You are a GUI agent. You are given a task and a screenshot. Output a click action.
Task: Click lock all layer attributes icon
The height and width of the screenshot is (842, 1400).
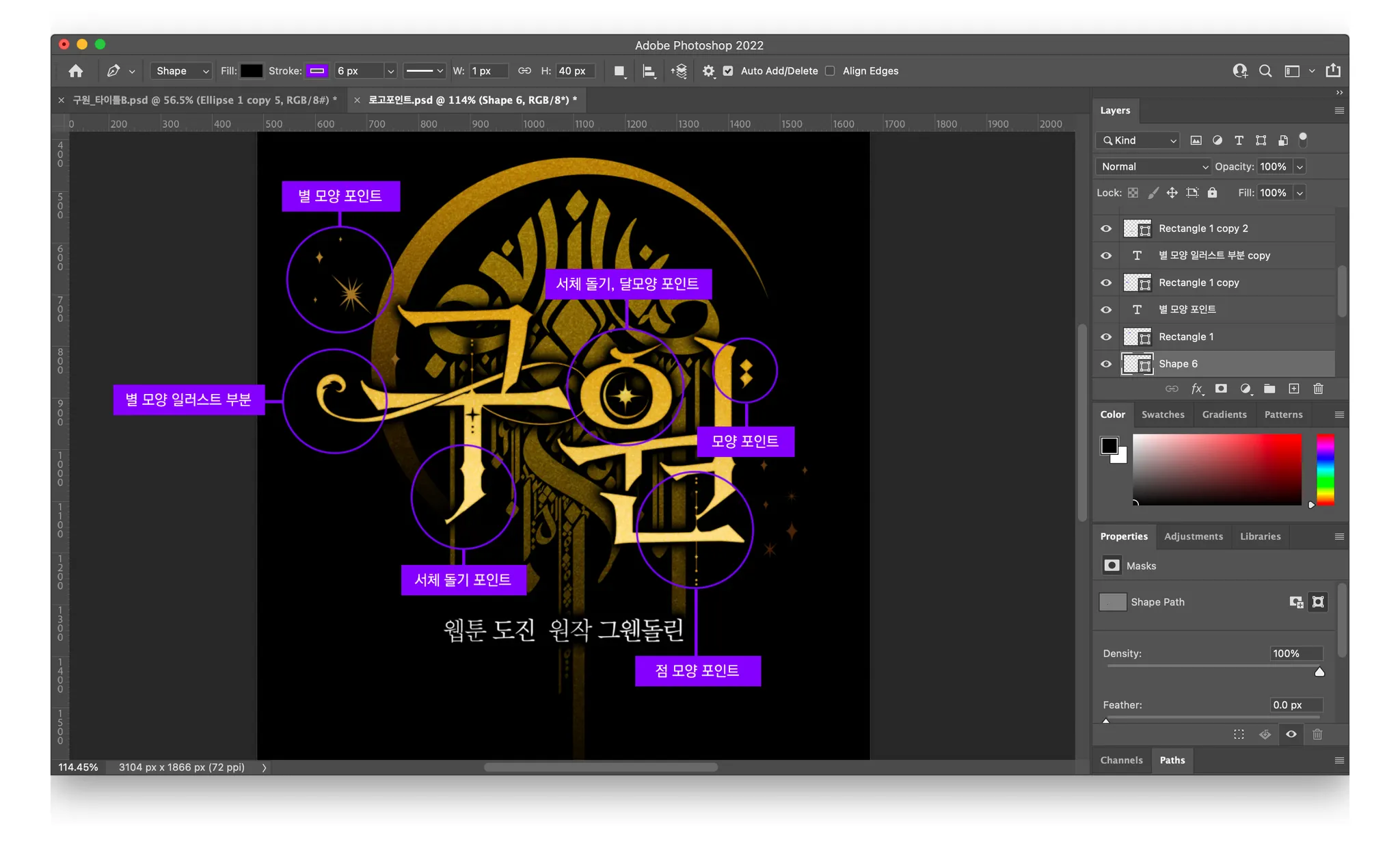point(1212,193)
